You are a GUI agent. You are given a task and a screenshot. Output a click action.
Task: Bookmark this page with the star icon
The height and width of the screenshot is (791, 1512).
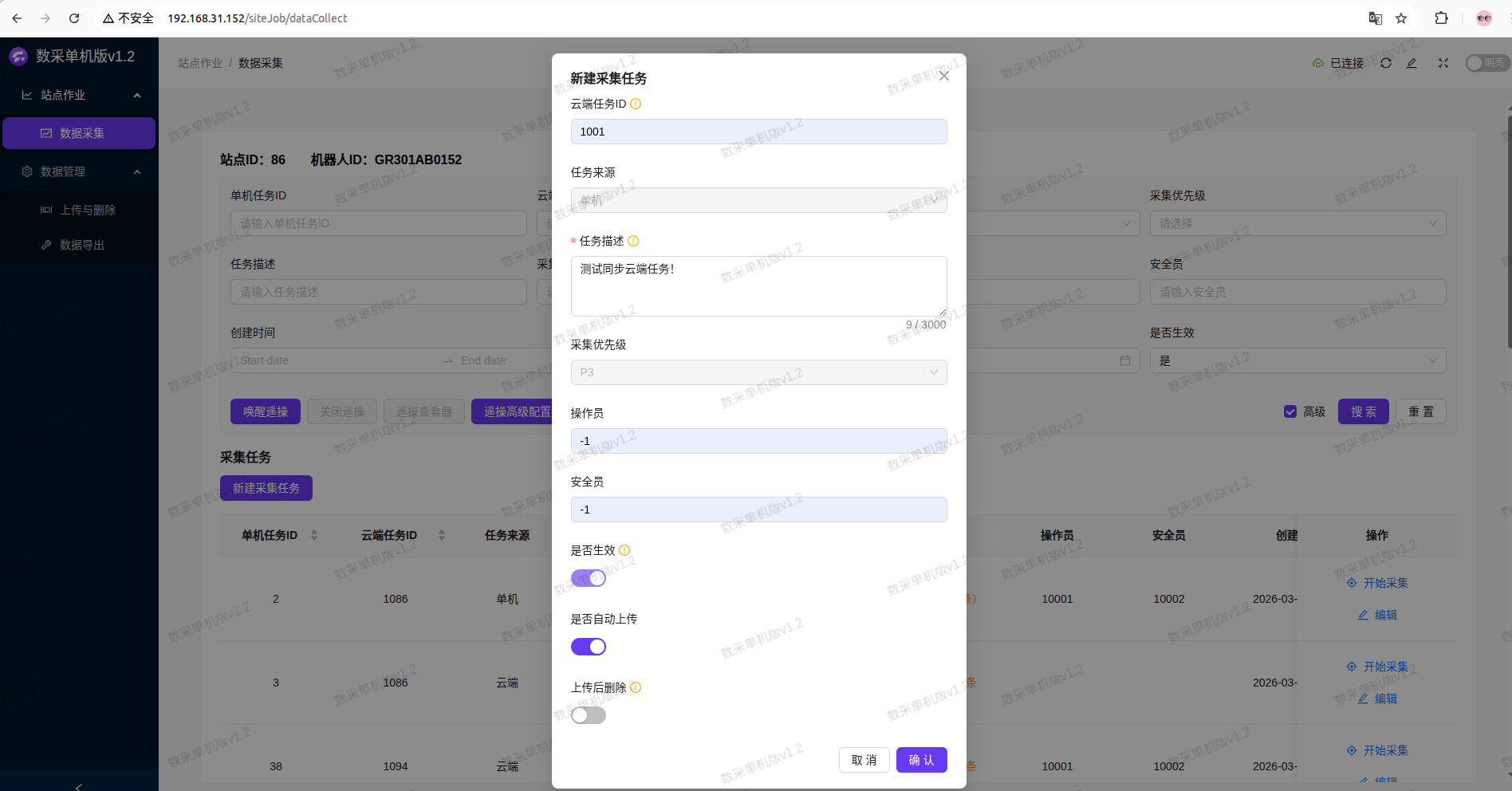coord(1401,18)
